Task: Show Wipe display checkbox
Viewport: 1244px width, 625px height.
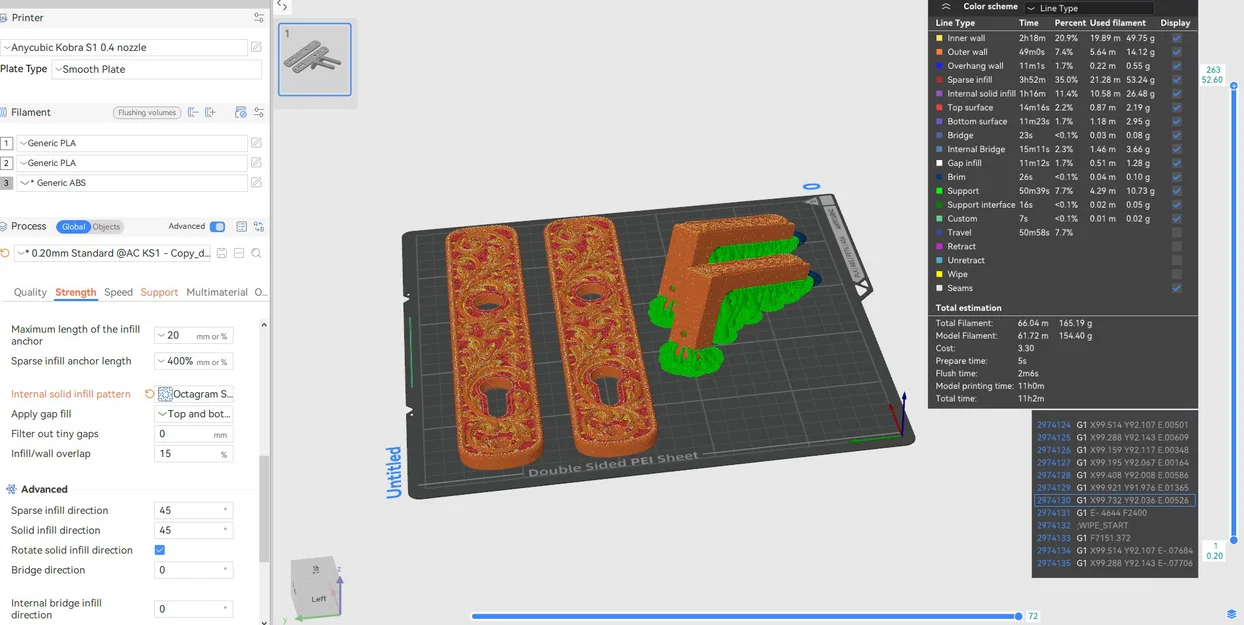Action: point(1176,274)
